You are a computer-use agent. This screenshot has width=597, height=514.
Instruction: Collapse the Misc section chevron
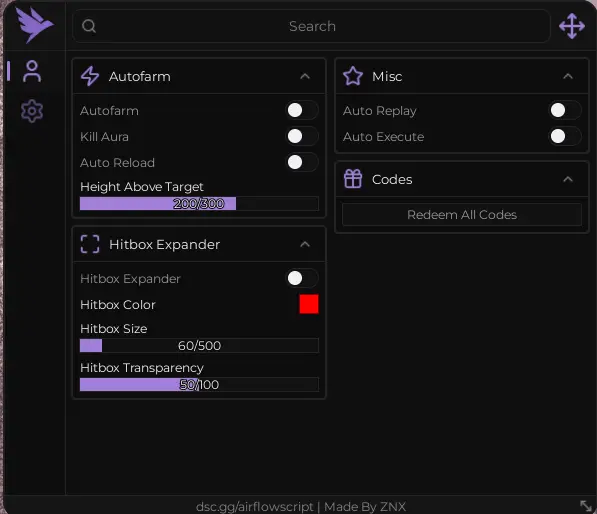click(x=568, y=77)
